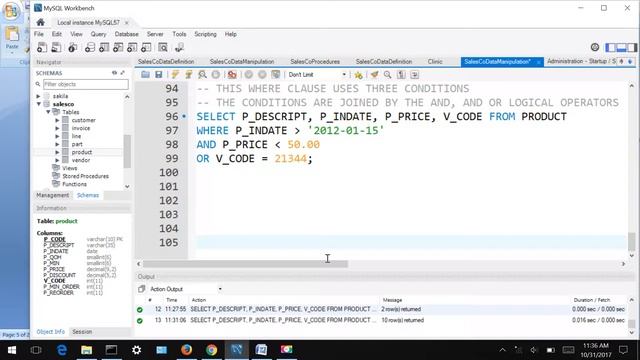Create a new SQL tab for queries
Image resolution: width=640 pixels, height=360 pixels.
click(42, 47)
